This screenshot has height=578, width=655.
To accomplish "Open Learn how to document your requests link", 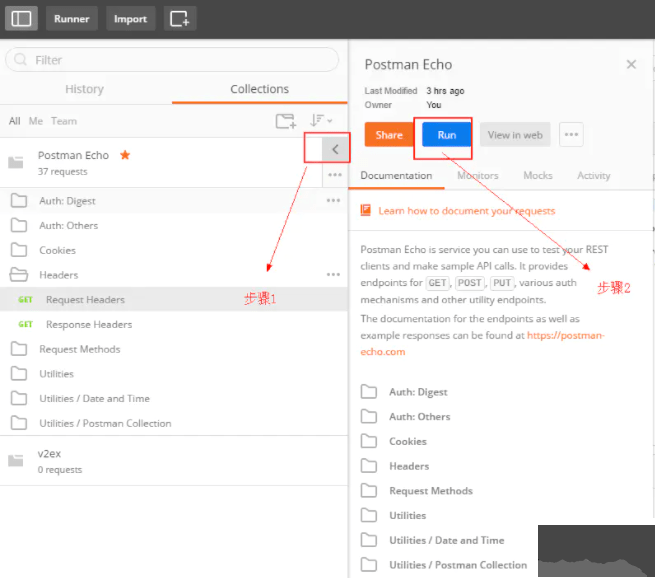I will pos(466,211).
